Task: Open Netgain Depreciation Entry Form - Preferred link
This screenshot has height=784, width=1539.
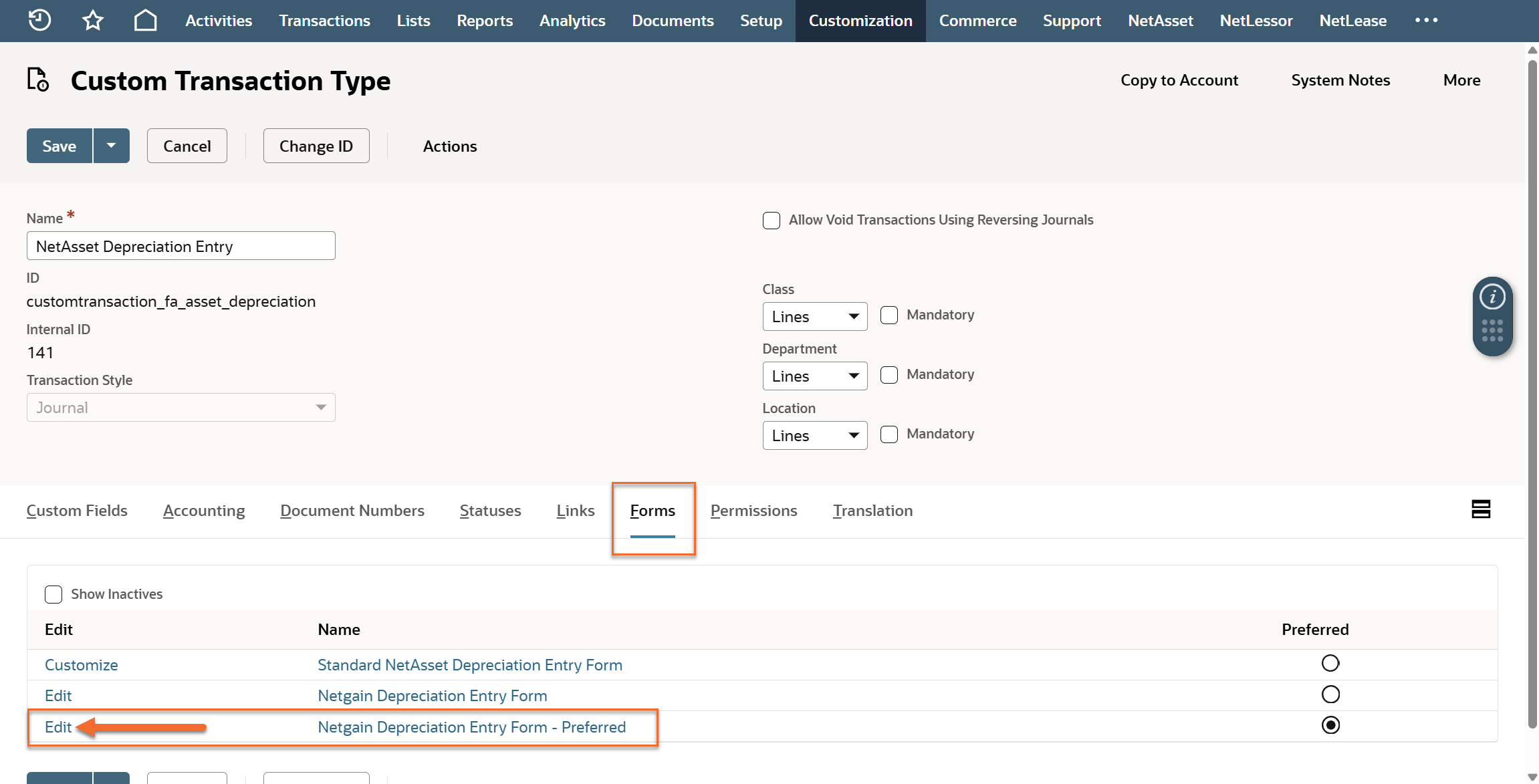Action: tap(471, 727)
